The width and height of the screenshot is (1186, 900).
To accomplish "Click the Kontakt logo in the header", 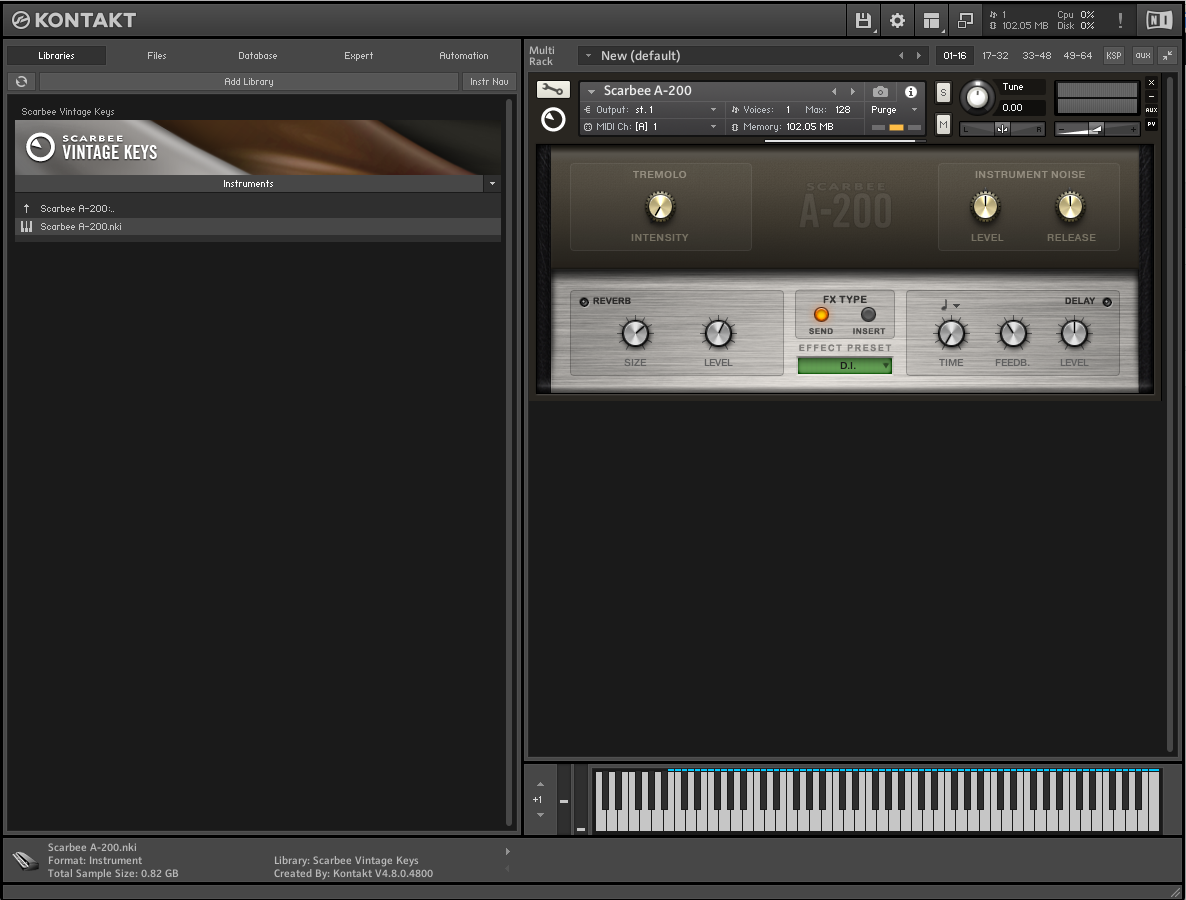I will 74,20.
